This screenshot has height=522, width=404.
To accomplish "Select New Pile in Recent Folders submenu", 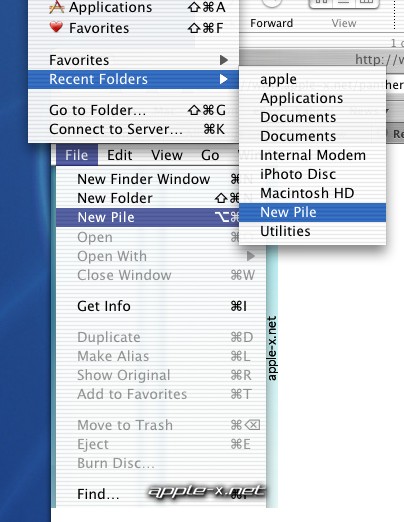I will (x=312, y=212).
